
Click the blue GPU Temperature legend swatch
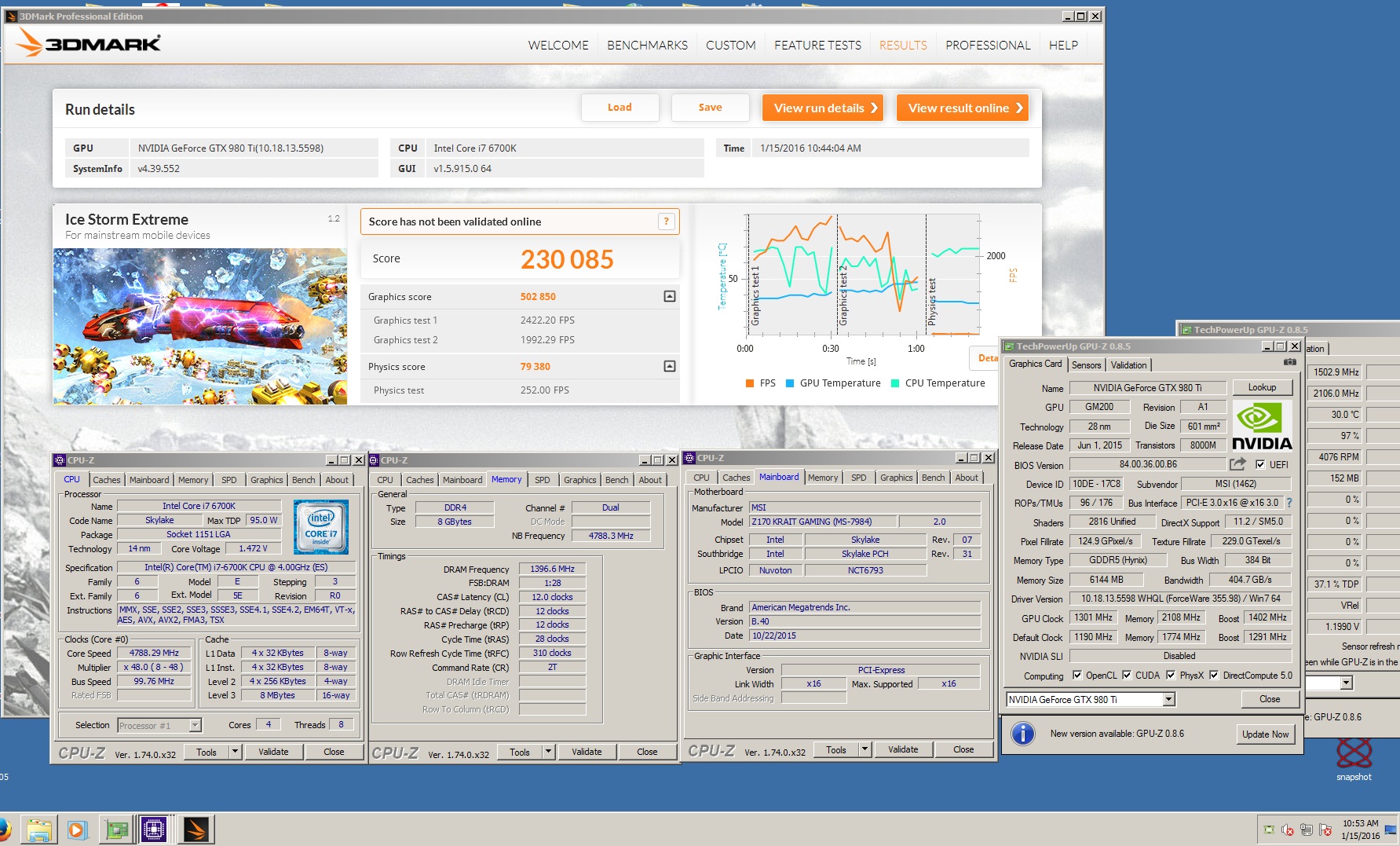pyautogui.click(x=790, y=383)
